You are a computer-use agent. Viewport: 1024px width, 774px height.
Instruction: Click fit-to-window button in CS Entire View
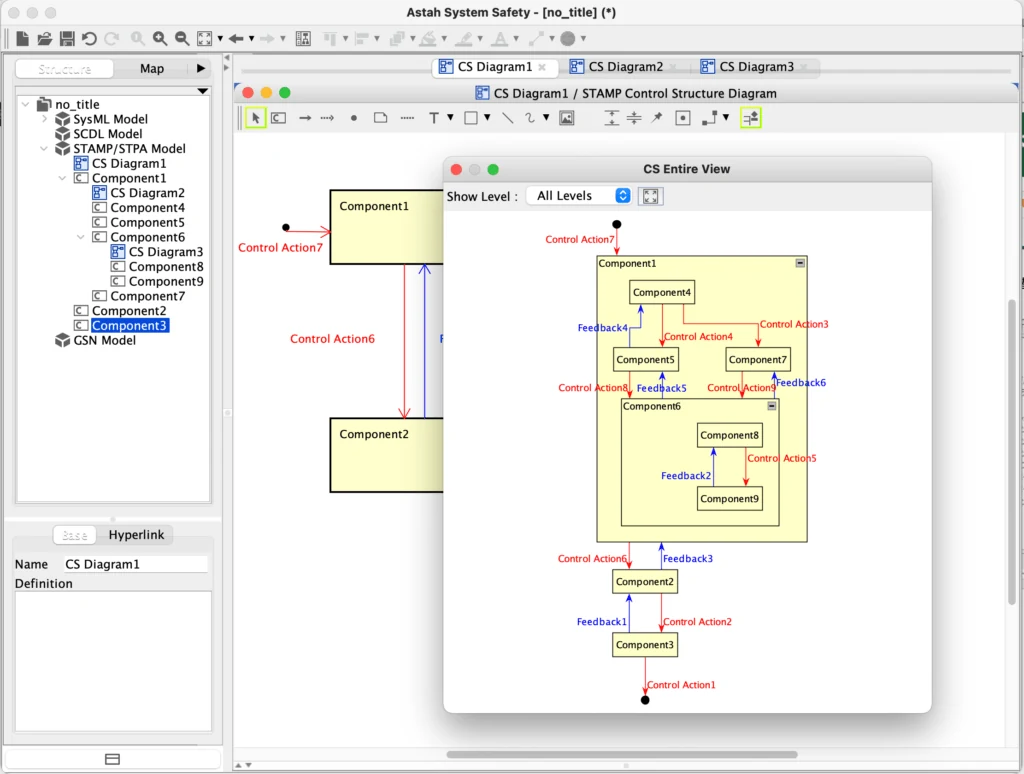click(650, 196)
